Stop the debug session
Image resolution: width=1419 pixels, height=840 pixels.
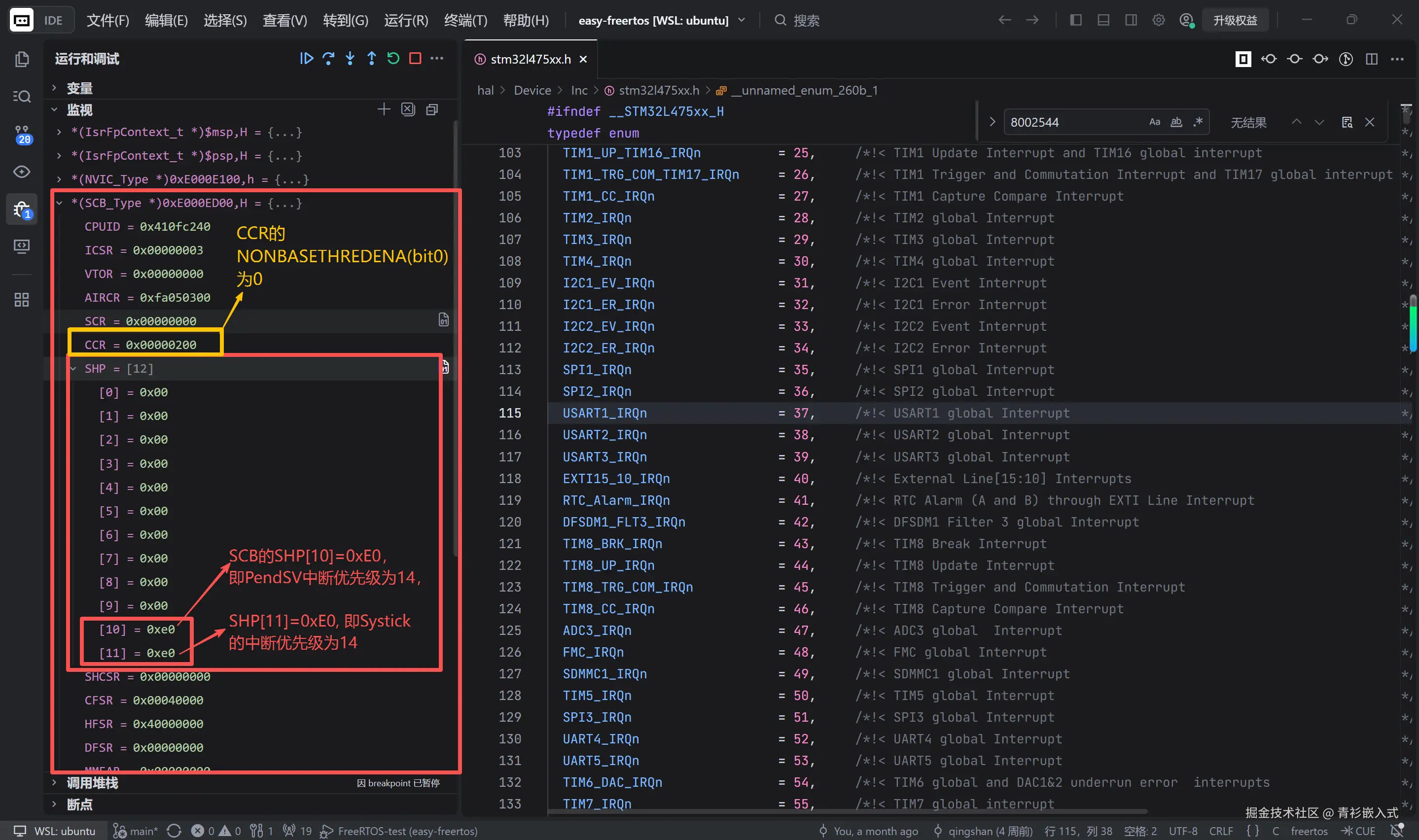click(415, 58)
